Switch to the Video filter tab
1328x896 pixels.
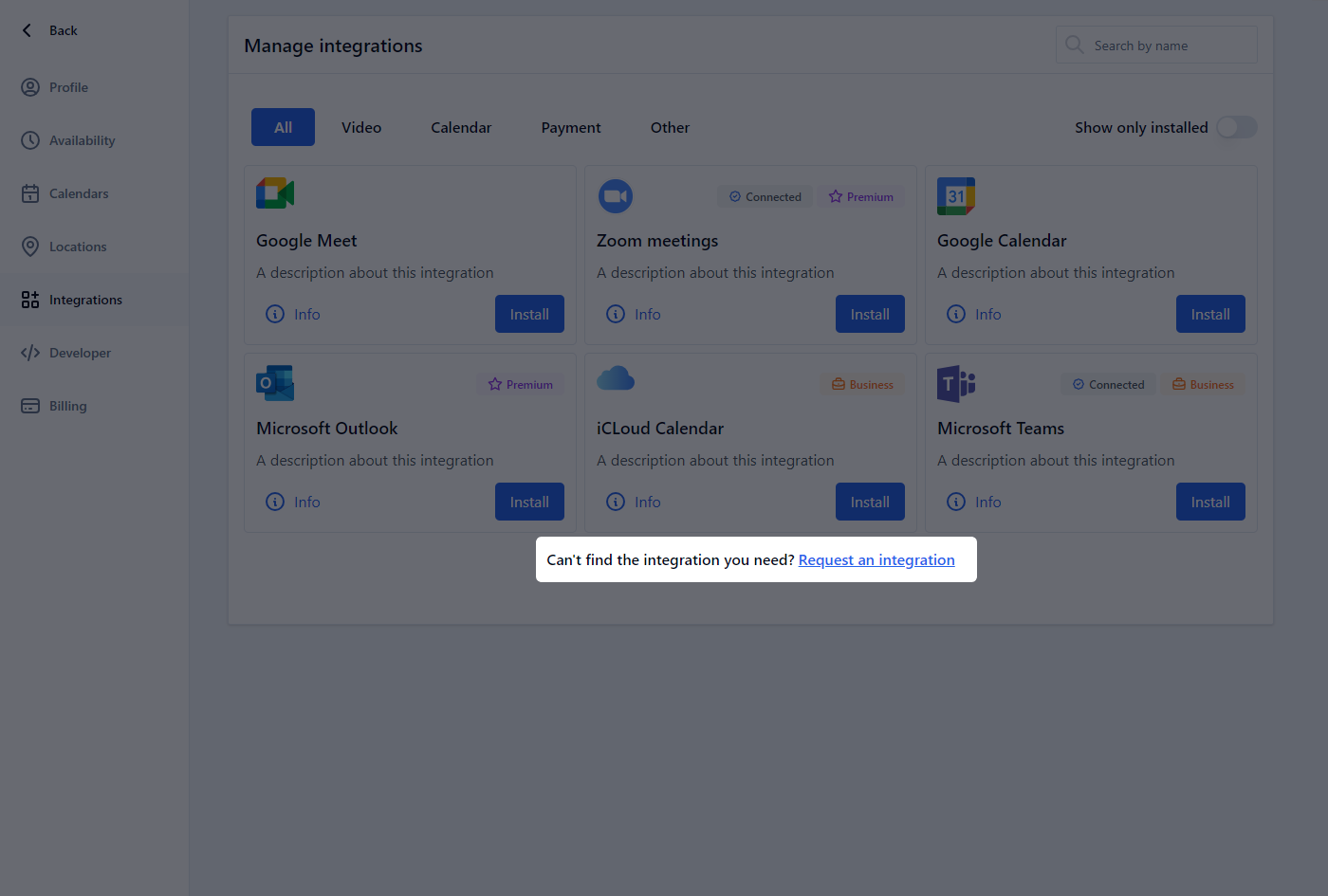pos(360,126)
